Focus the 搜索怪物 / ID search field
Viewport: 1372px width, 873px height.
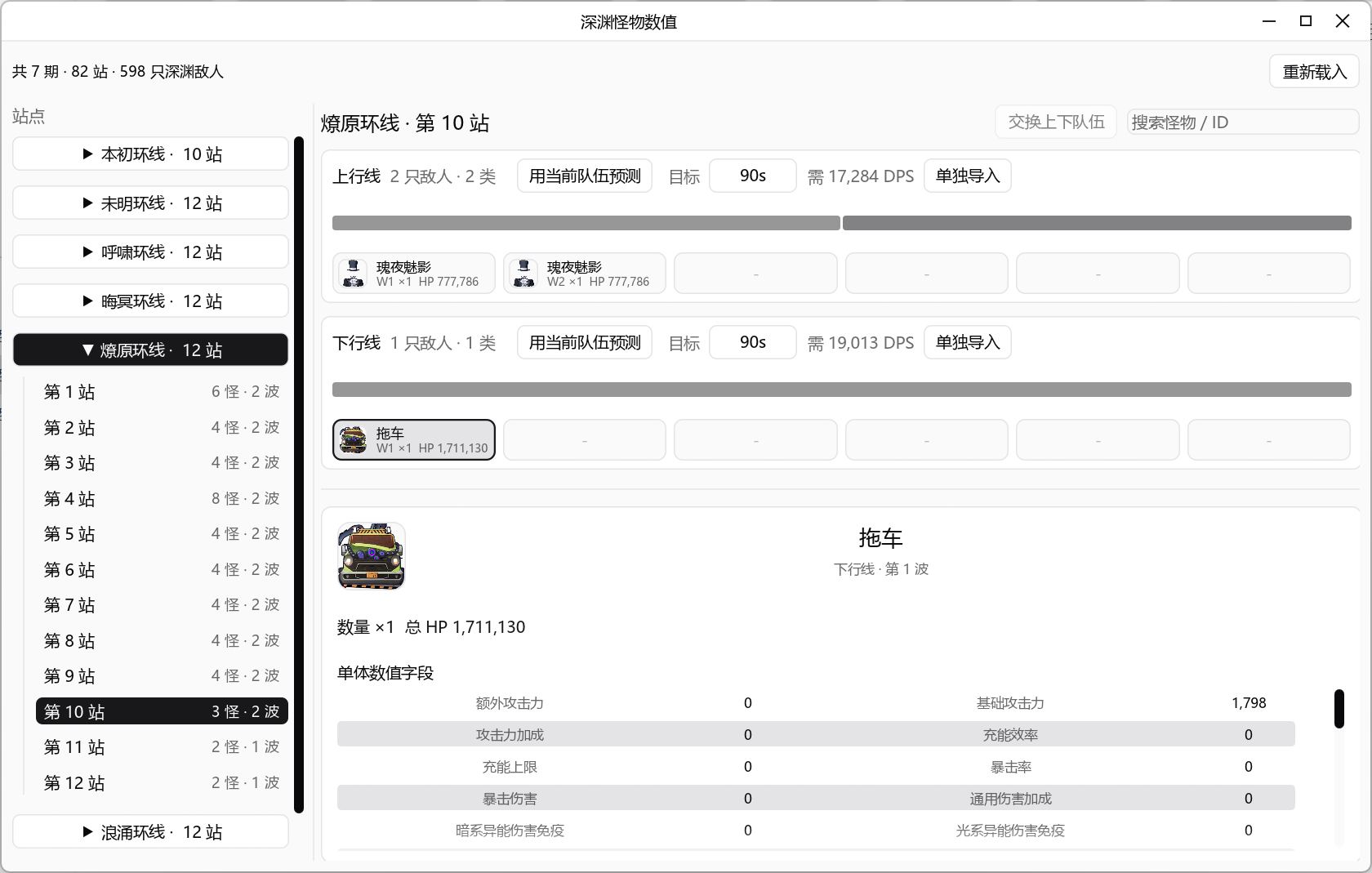(x=1242, y=122)
